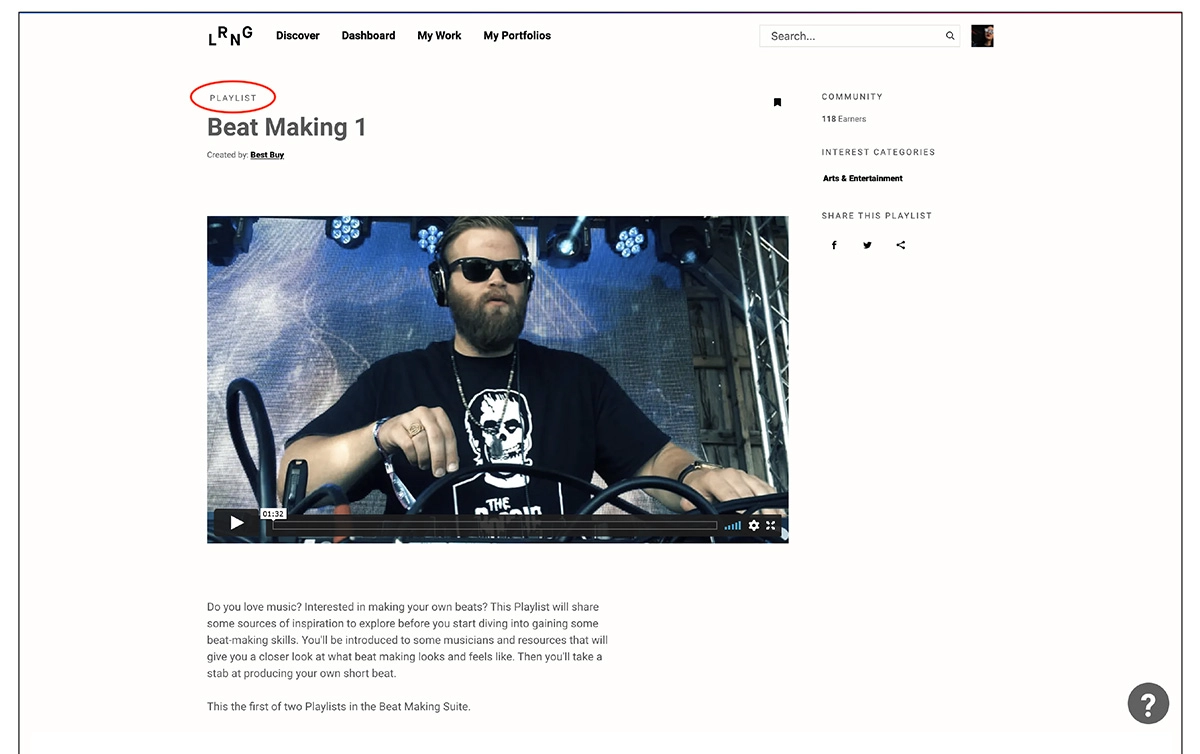Select the Arts & Entertainment category
Screen dimensions: 1200x754
click(x=862, y=178)
